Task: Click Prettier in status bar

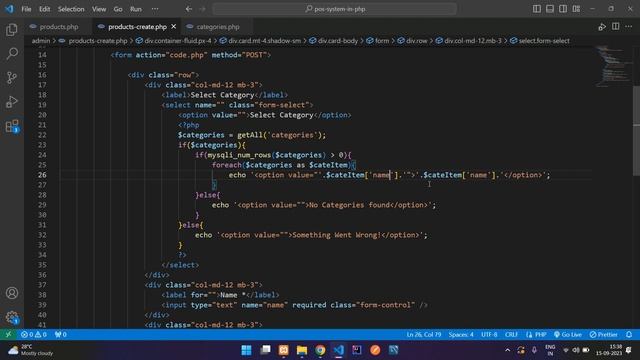Action: point(604,334)
